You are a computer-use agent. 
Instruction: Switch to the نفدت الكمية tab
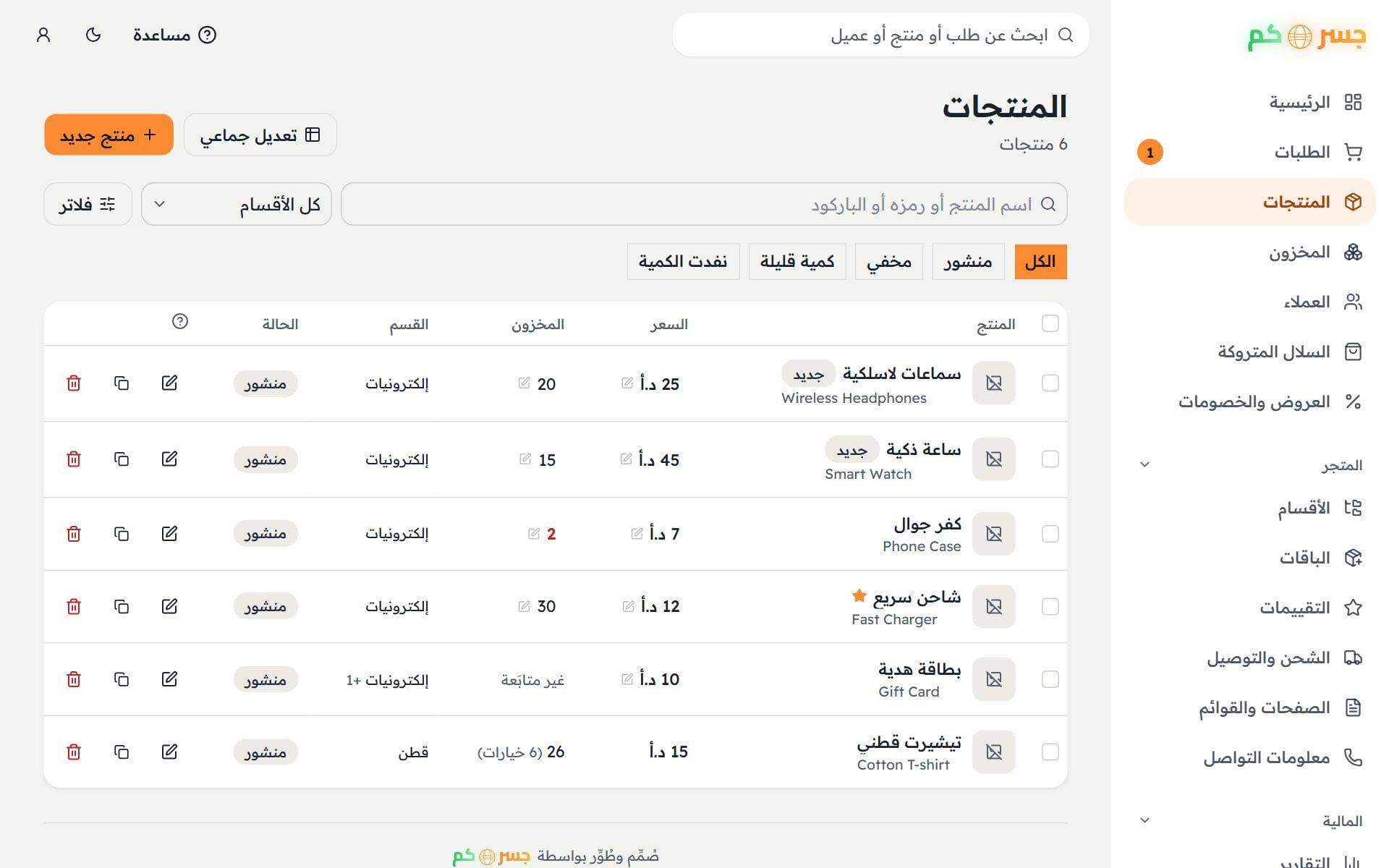click(x=683, y=262)
